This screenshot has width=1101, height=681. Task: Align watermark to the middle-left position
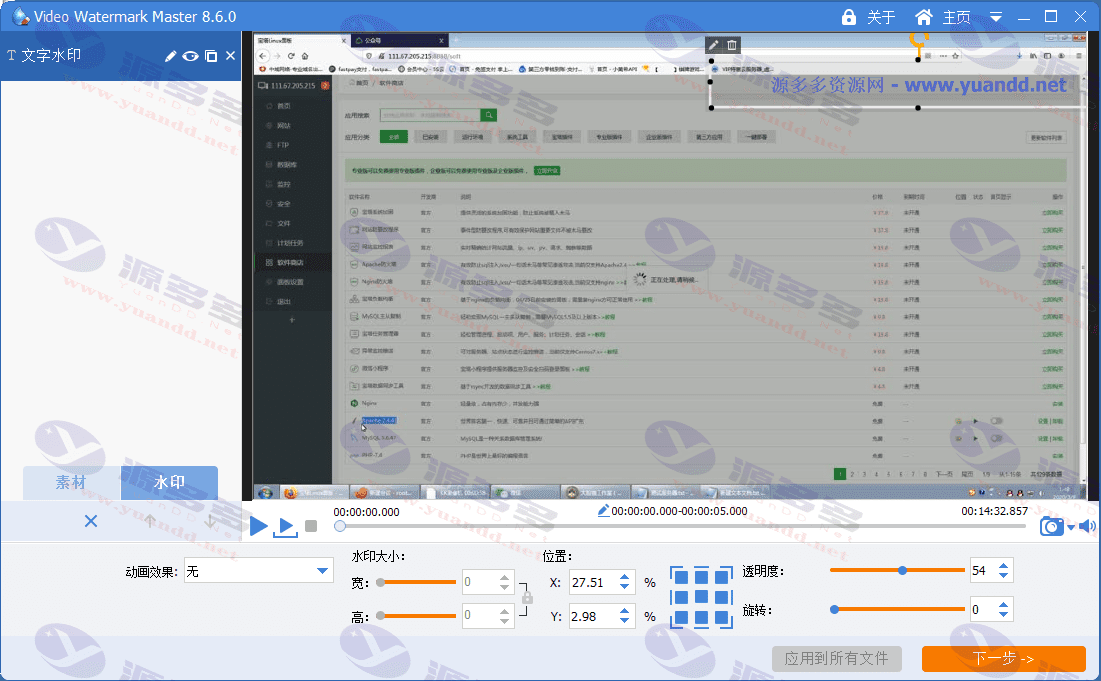(679, 597)
